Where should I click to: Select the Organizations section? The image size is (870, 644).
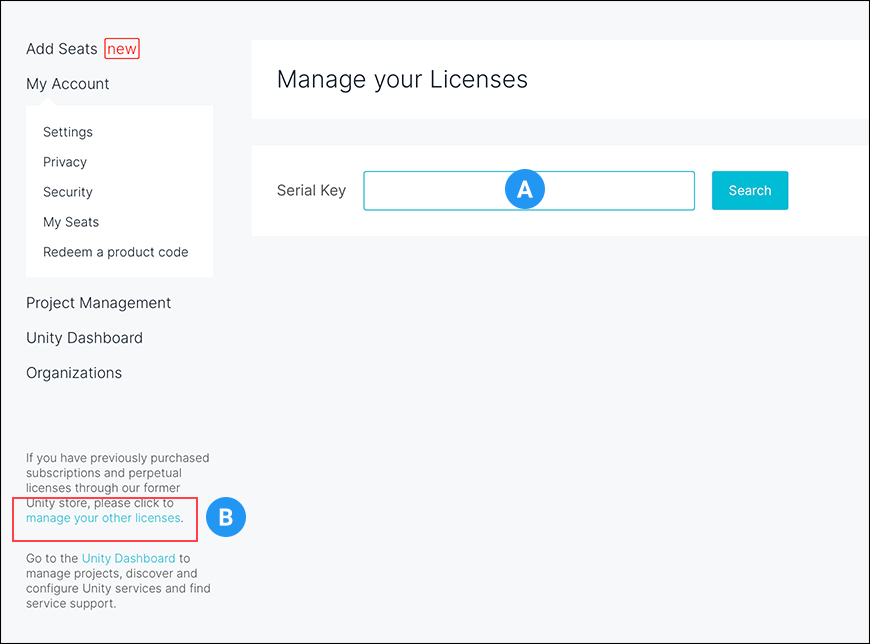[x=73, y=372]
